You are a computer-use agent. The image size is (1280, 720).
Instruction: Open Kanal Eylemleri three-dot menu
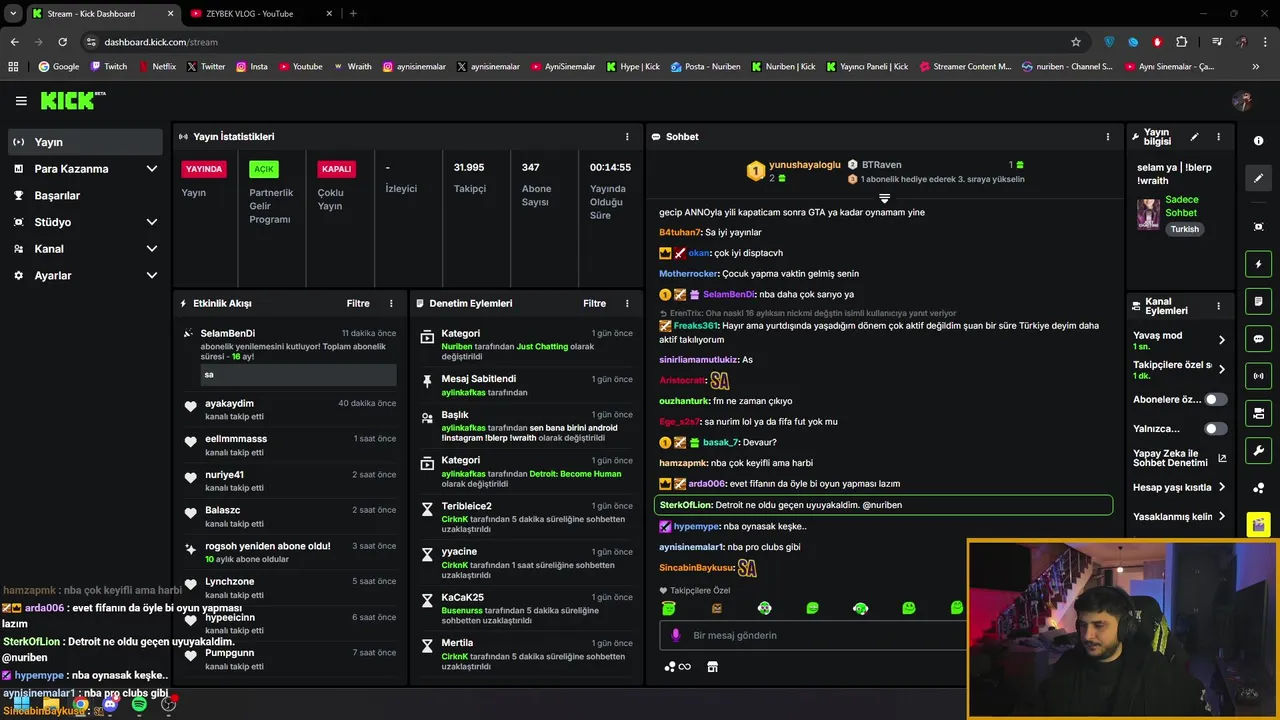(1218, 306)
